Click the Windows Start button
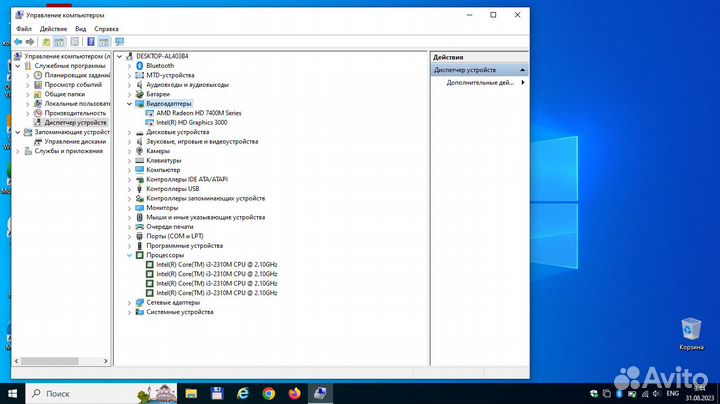Screen dimensions: 720x404 (x=12, y=393)
